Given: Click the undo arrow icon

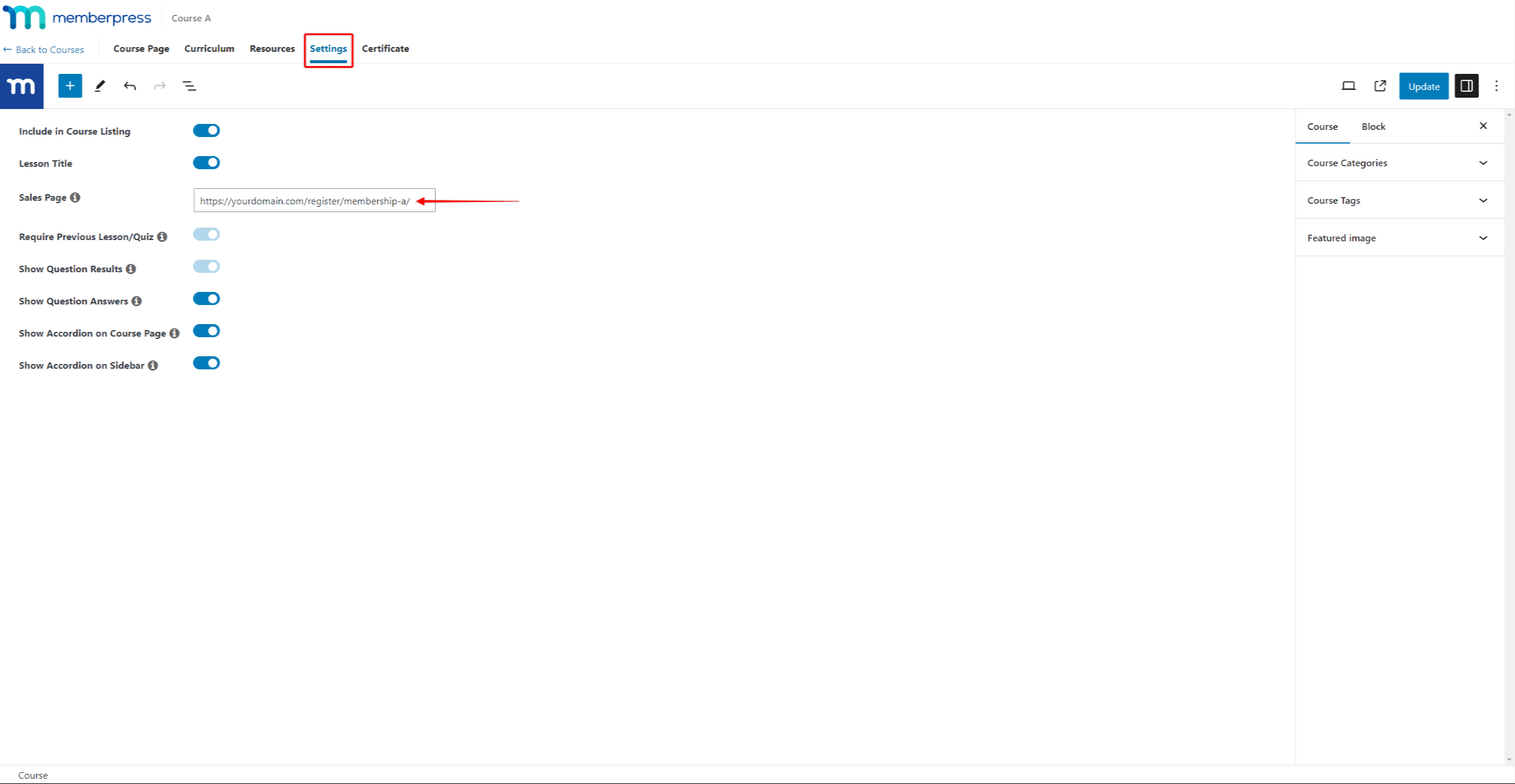Looking at the screenshot, I should click(130, 86).
